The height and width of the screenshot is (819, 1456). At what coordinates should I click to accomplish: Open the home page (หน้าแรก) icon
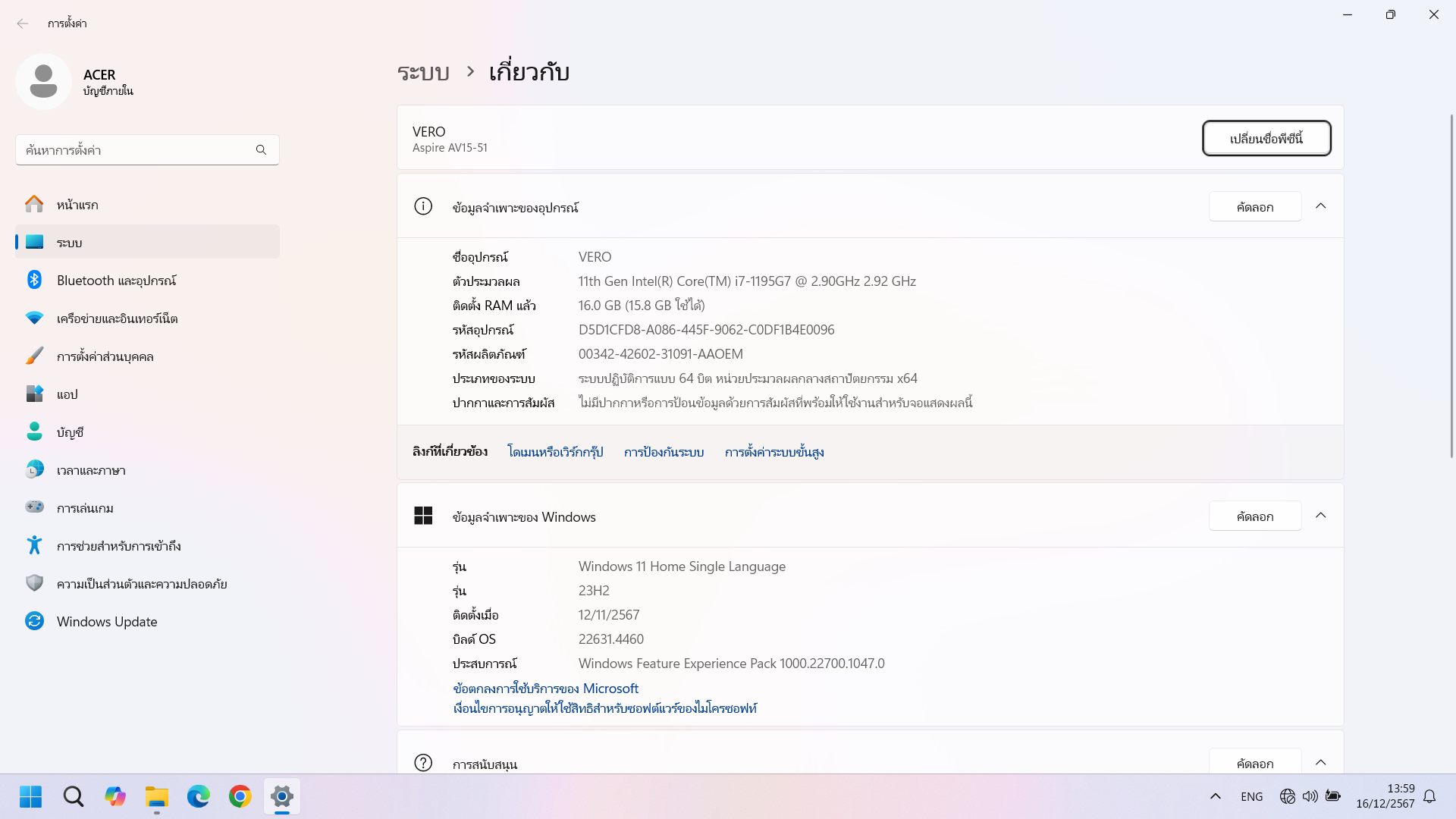[x=34, y=204]
